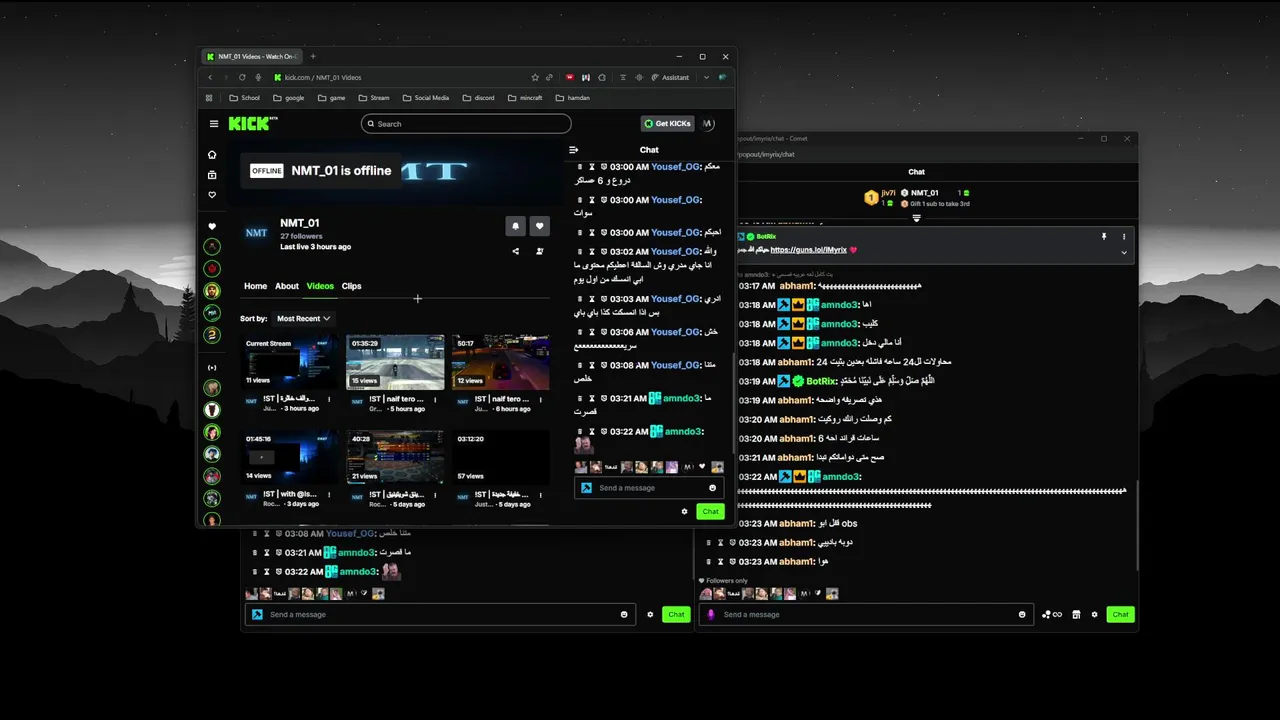
Task: Click the green Chat button in Kick window
Action: [710, 511]
